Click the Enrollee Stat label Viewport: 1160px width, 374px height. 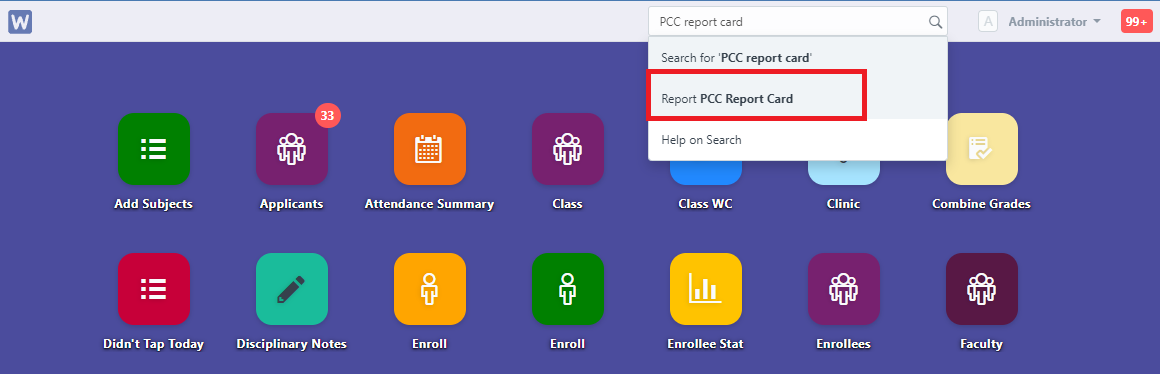tap(706, 344)
